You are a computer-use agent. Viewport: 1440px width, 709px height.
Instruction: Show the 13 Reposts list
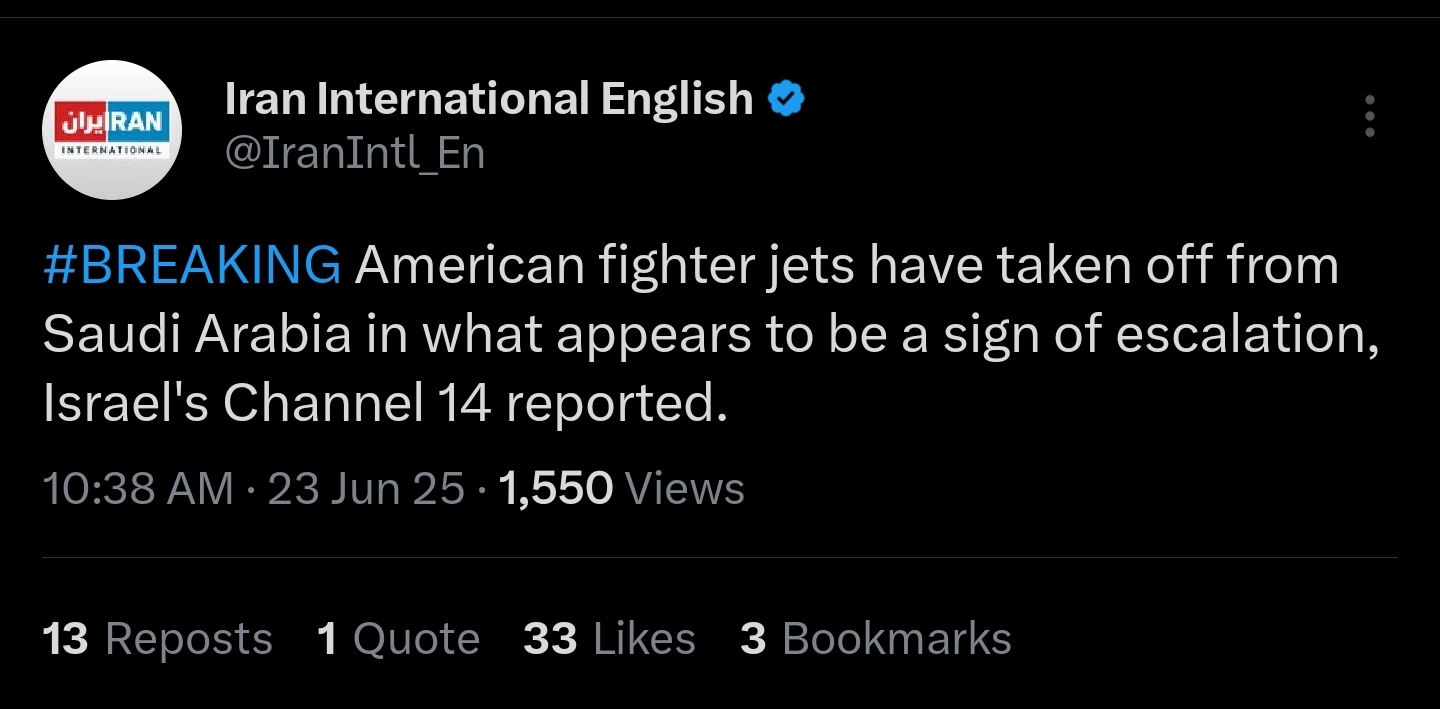click(x=158, y=639)
